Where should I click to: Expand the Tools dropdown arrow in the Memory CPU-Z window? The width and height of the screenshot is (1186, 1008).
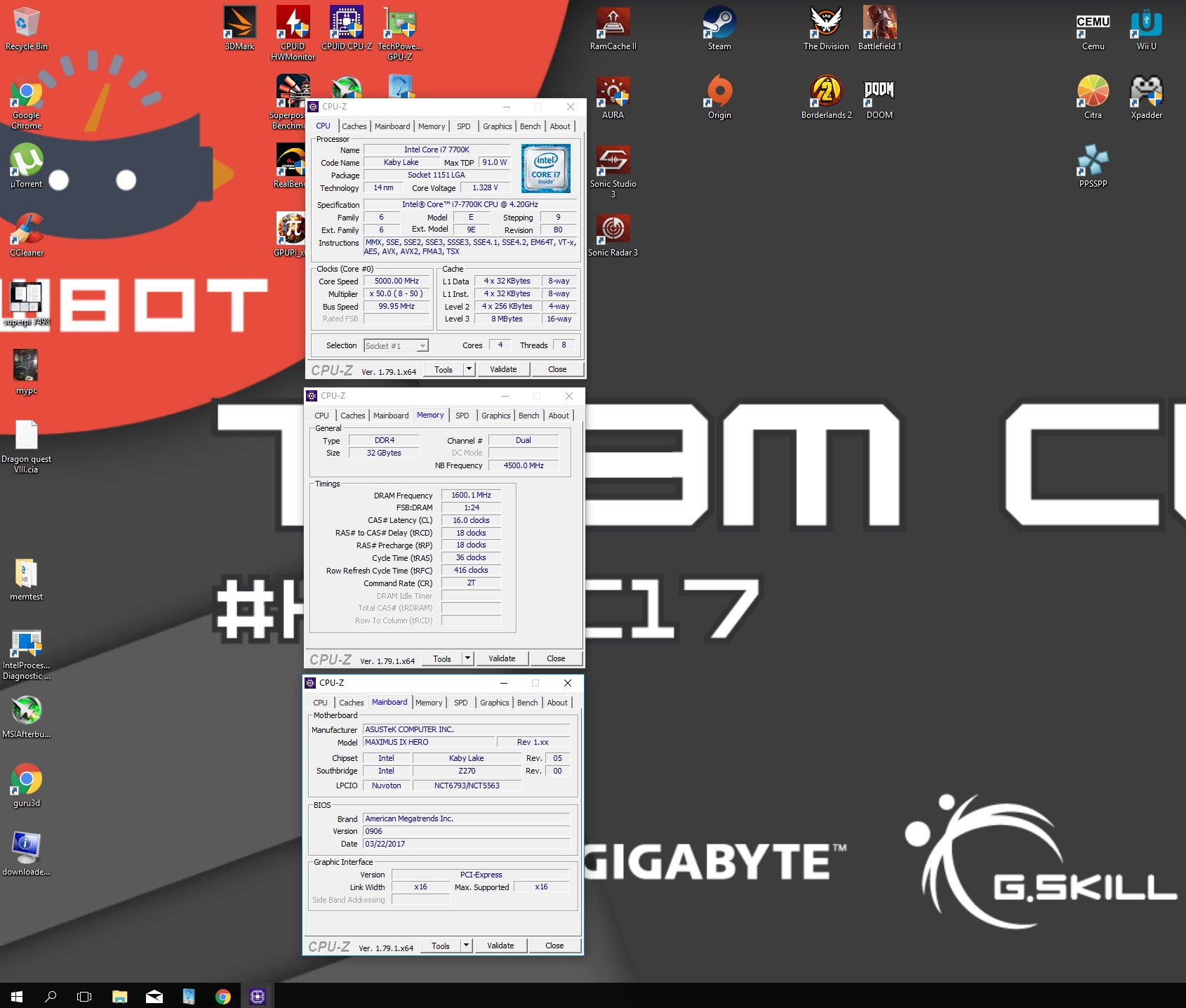point(468,658)
